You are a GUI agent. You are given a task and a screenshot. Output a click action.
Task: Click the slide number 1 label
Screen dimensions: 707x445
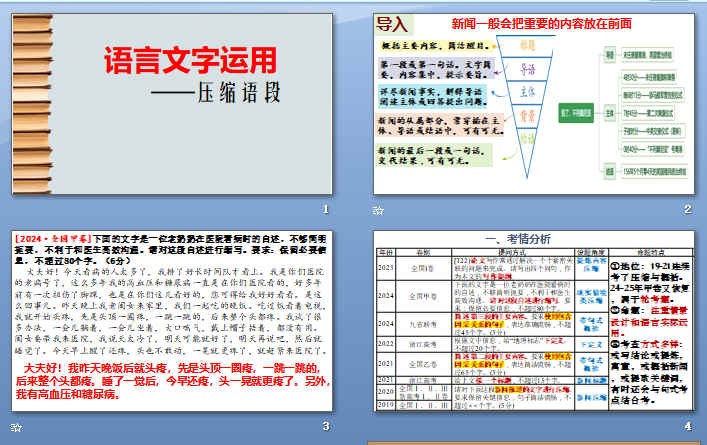click(325, 209)
